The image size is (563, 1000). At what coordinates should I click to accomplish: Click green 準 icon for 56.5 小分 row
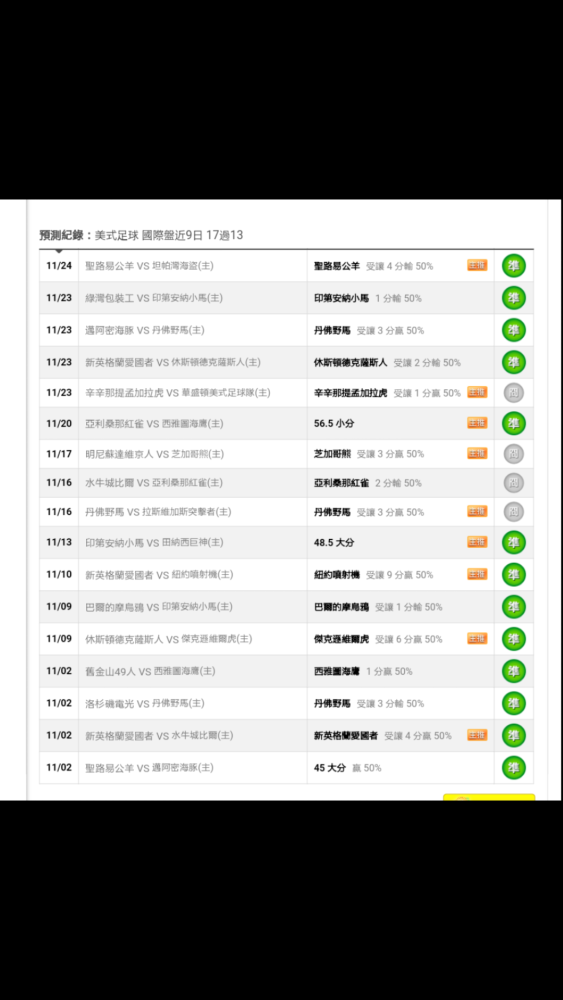pos(513,423)
